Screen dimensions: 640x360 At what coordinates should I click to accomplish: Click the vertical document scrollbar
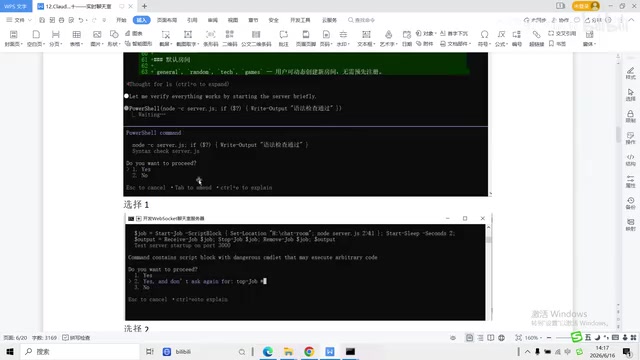pos(618,135)
